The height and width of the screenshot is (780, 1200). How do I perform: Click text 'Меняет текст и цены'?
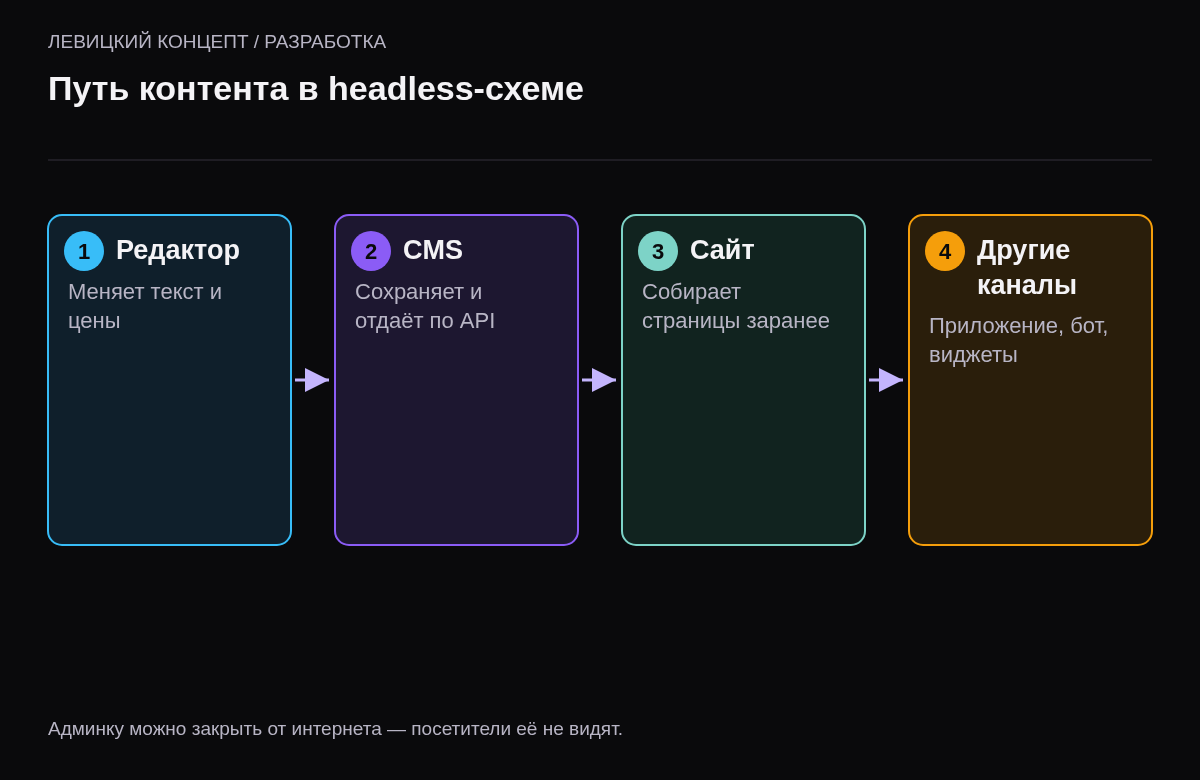145,306
